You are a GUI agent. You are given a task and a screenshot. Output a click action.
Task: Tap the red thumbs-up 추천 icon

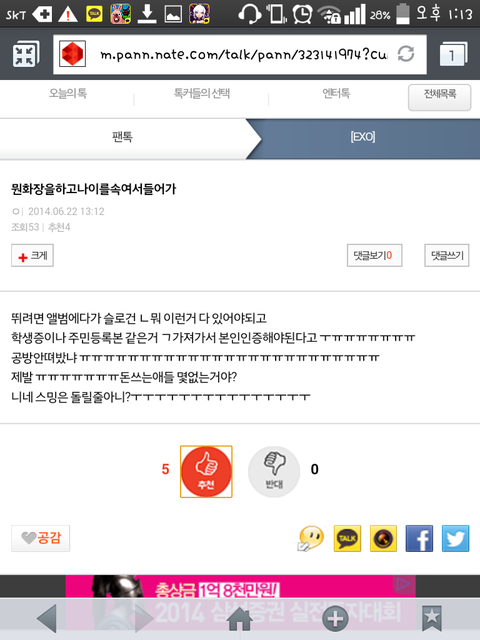[206, 471]
